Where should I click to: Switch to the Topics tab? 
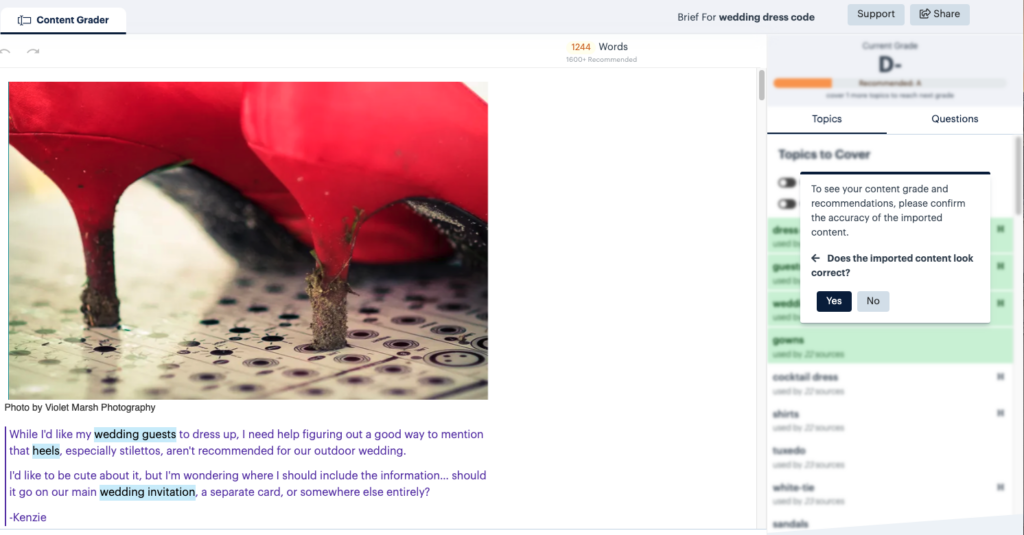(x=827, y=119)
